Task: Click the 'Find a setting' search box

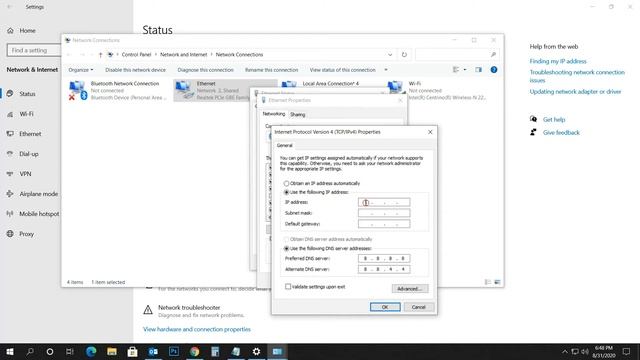Action: [x=34, y=50]
